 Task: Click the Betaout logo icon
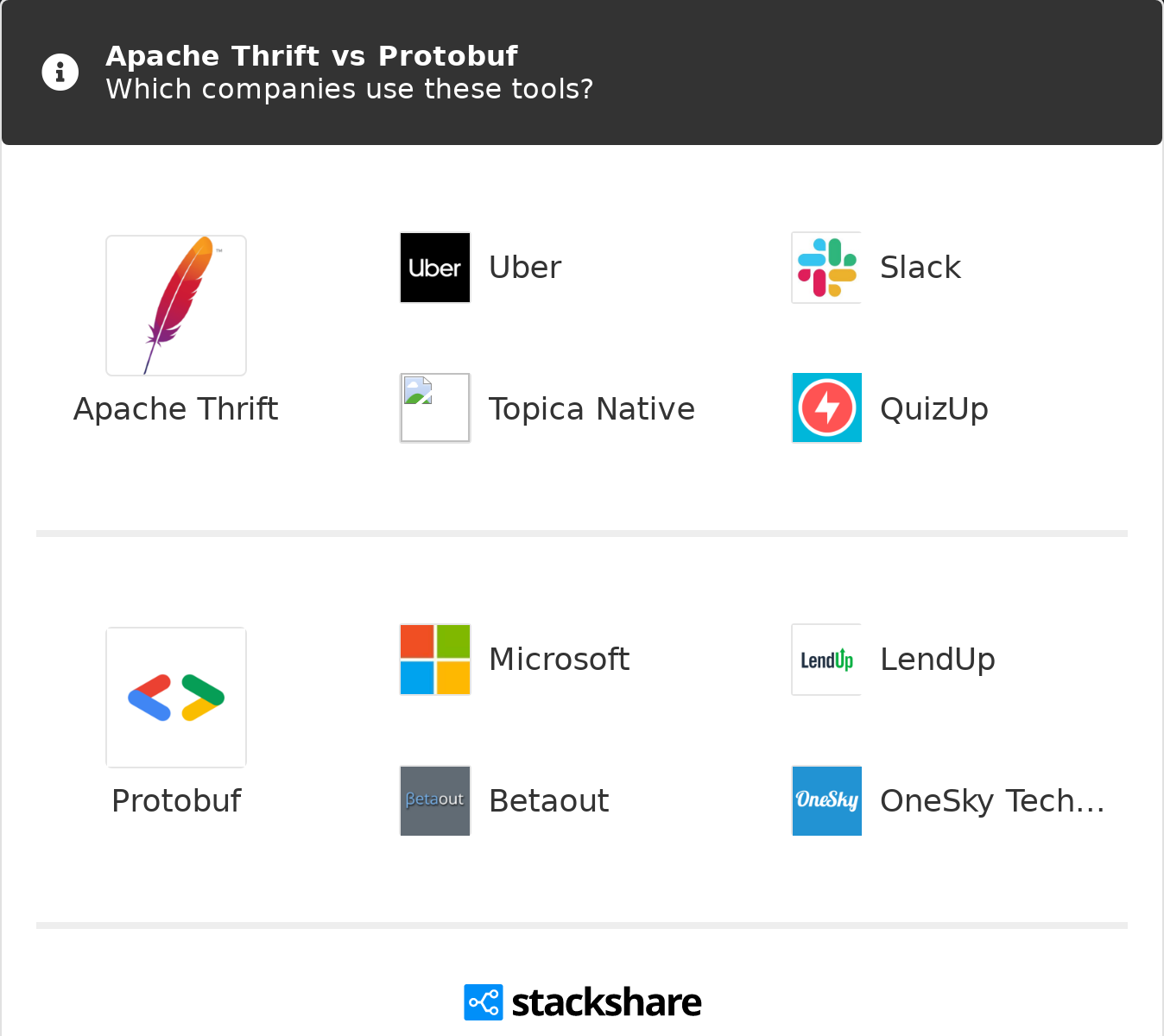click(435, 800)
